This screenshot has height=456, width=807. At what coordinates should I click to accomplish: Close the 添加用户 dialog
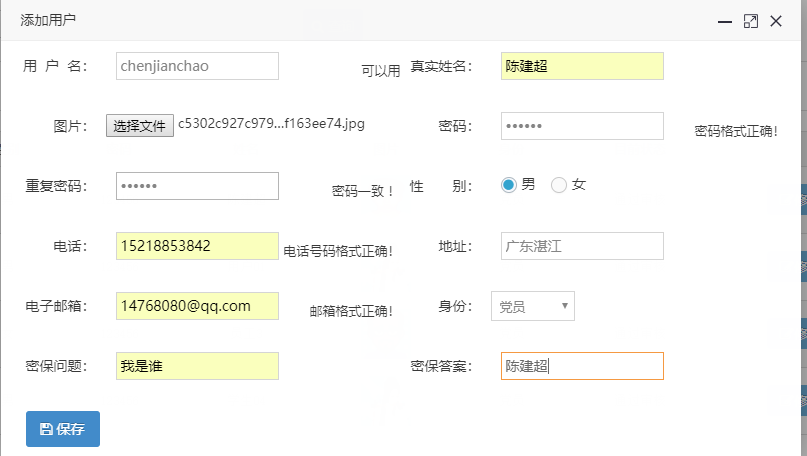click(775, 21)
